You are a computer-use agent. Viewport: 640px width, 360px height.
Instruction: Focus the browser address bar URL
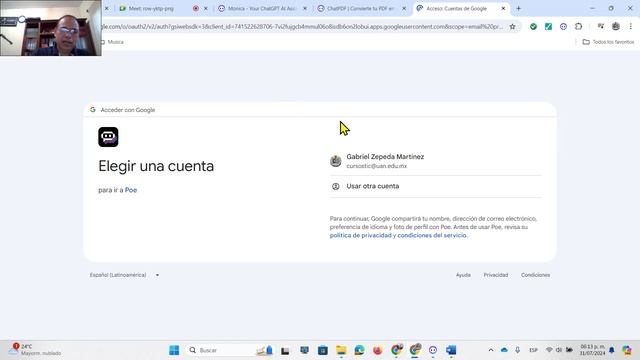[x=302, y=27]
